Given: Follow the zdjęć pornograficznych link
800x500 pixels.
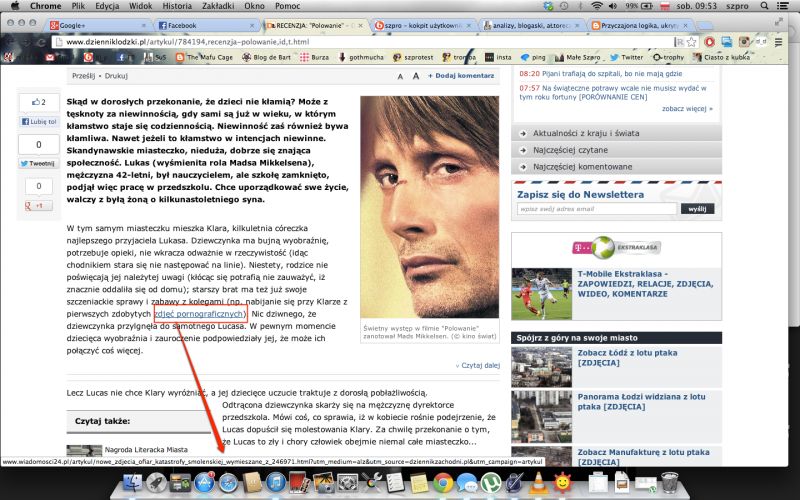Looking at the screenshot, I should [199, 314].
